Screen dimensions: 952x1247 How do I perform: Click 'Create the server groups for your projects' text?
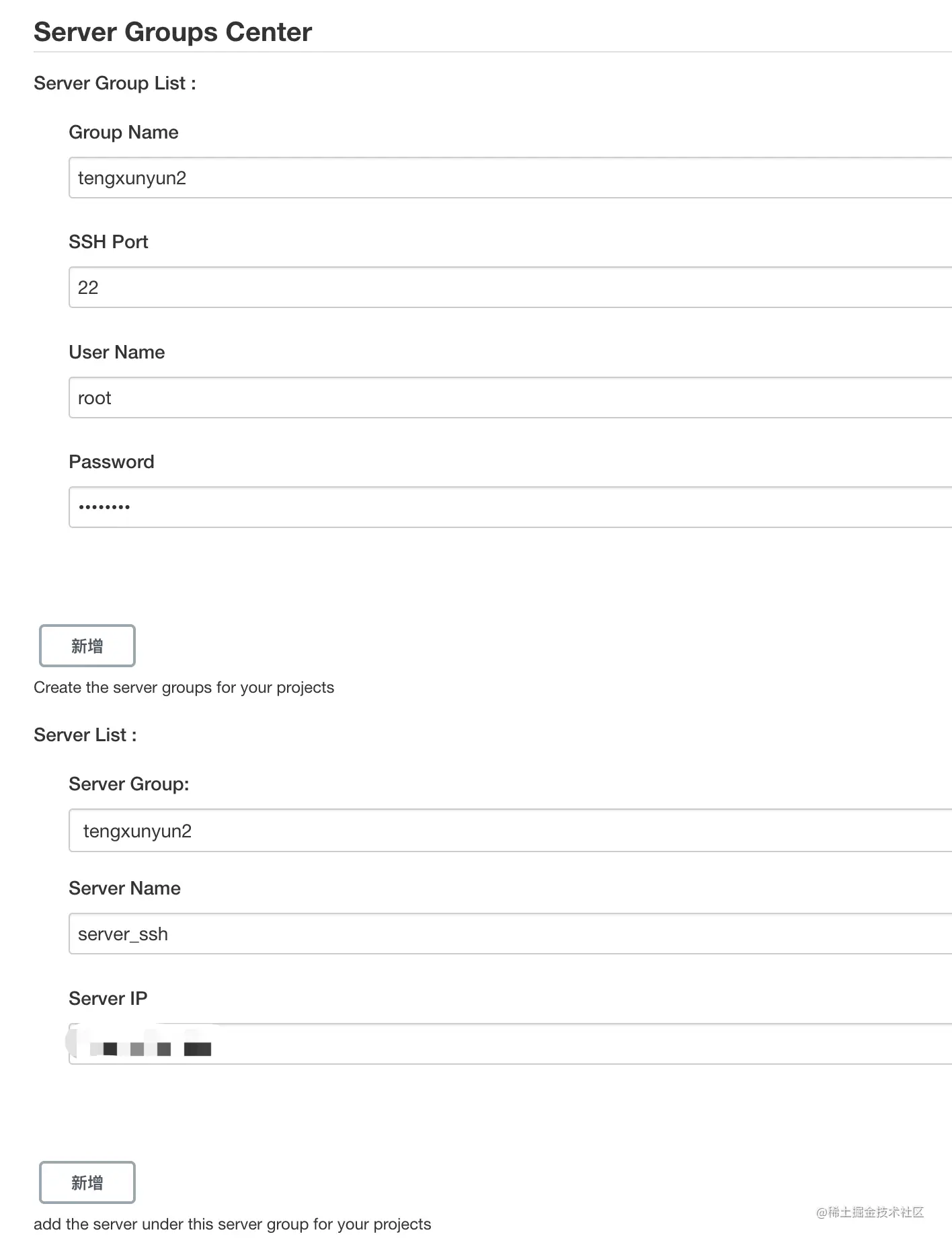pyautogui.click(x=184, y=687)
